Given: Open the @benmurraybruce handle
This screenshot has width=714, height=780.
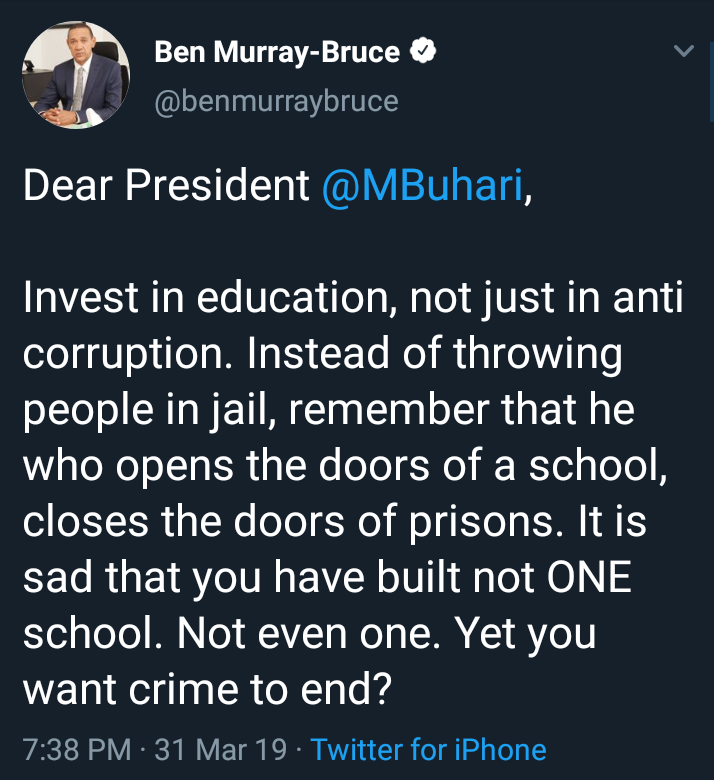Looking at the screenshot, I should click(x=276, y=101).
